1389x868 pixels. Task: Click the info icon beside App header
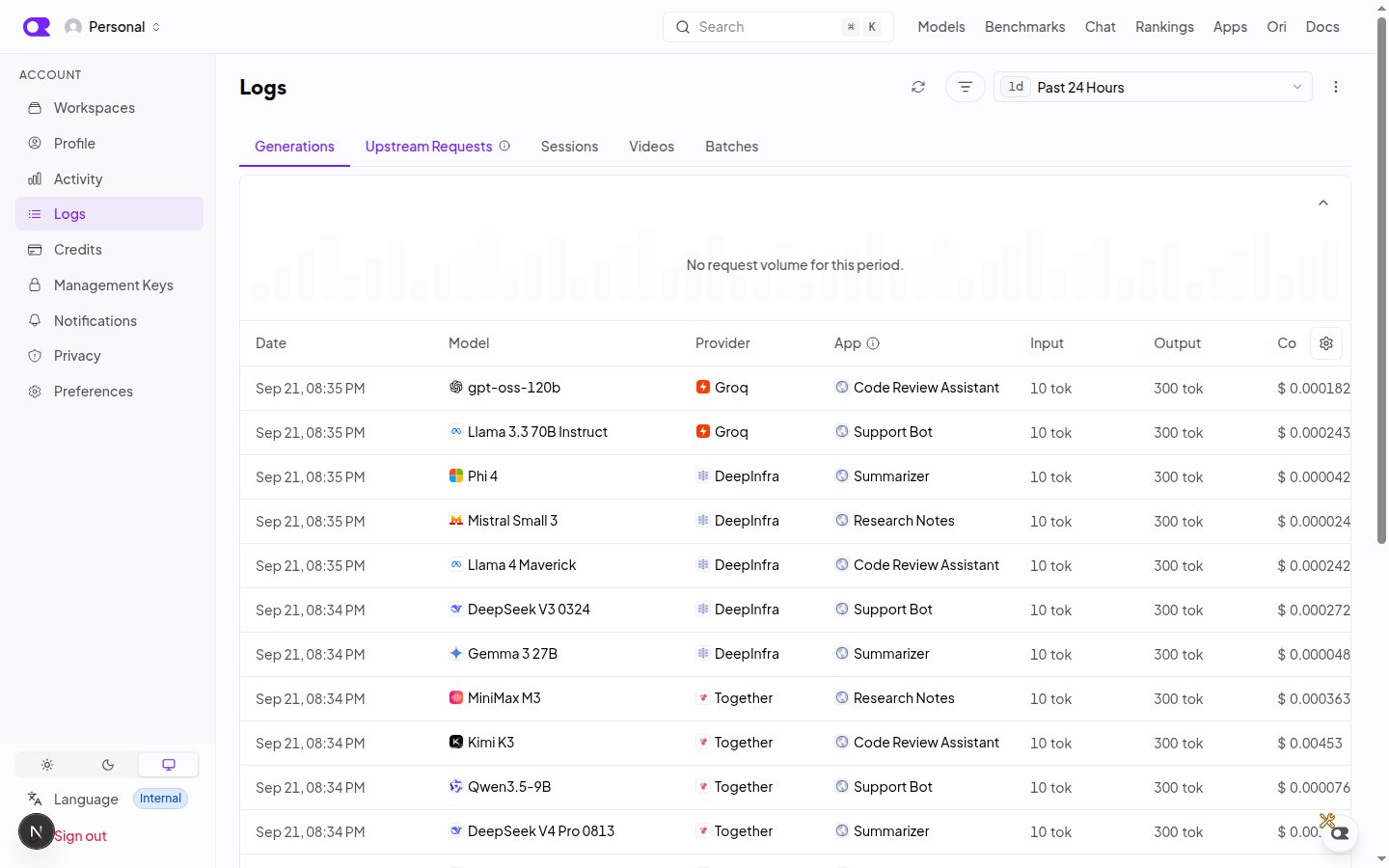tap(873, 343)
